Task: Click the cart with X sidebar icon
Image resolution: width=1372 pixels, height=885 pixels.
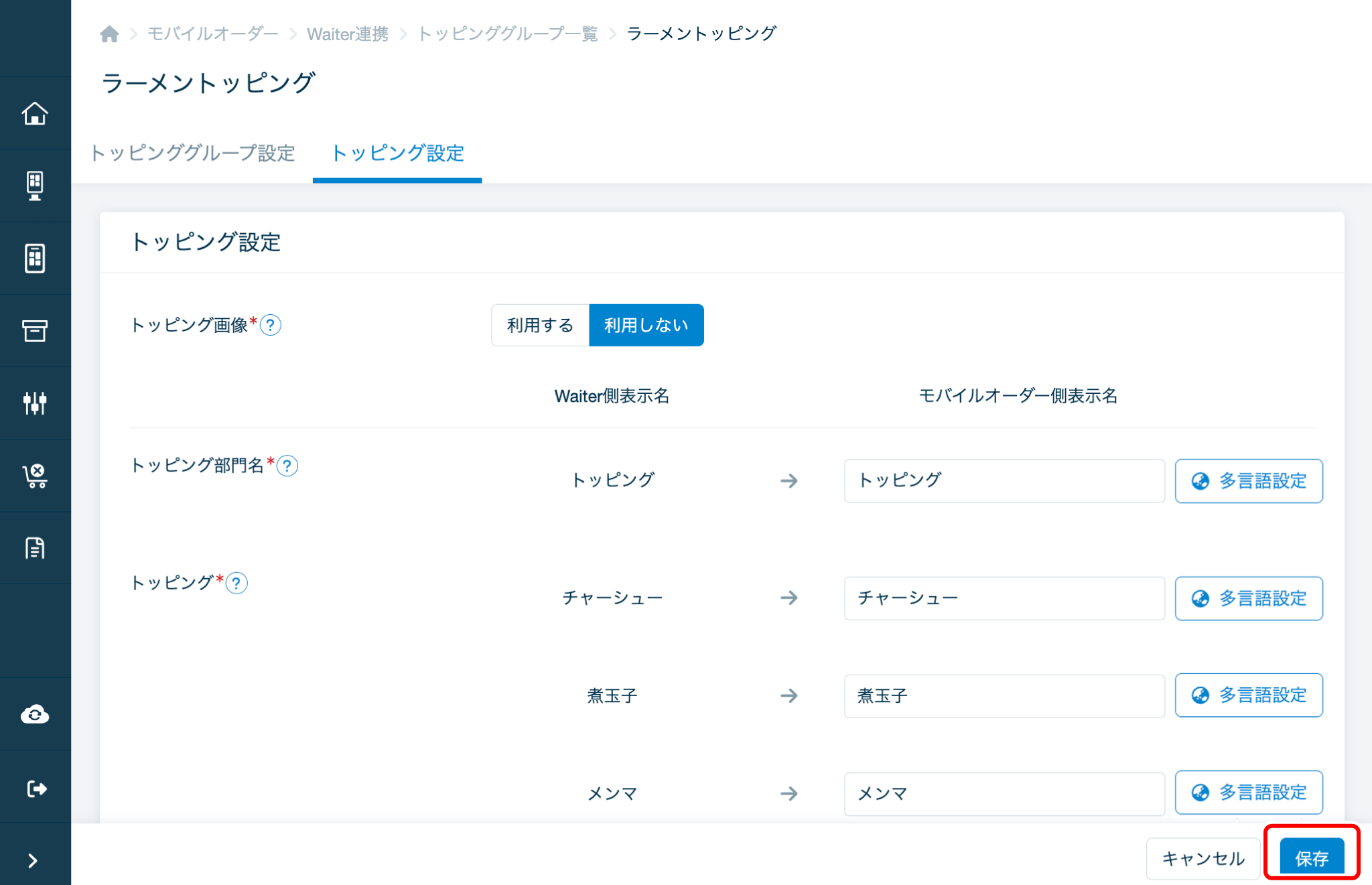Action: (x=35, y=476)
